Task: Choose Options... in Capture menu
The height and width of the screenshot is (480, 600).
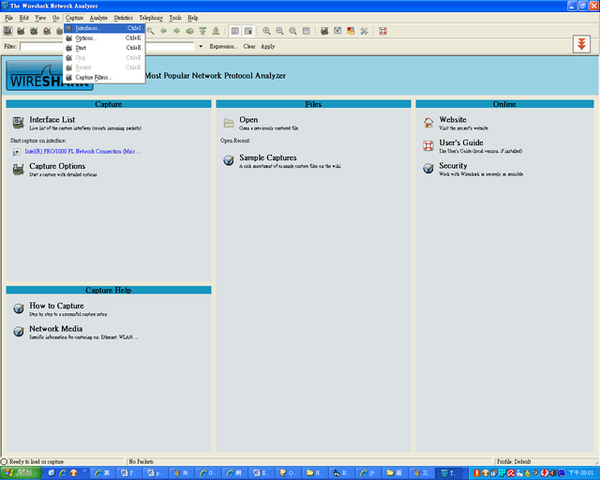Action: [x=104, y=38]
